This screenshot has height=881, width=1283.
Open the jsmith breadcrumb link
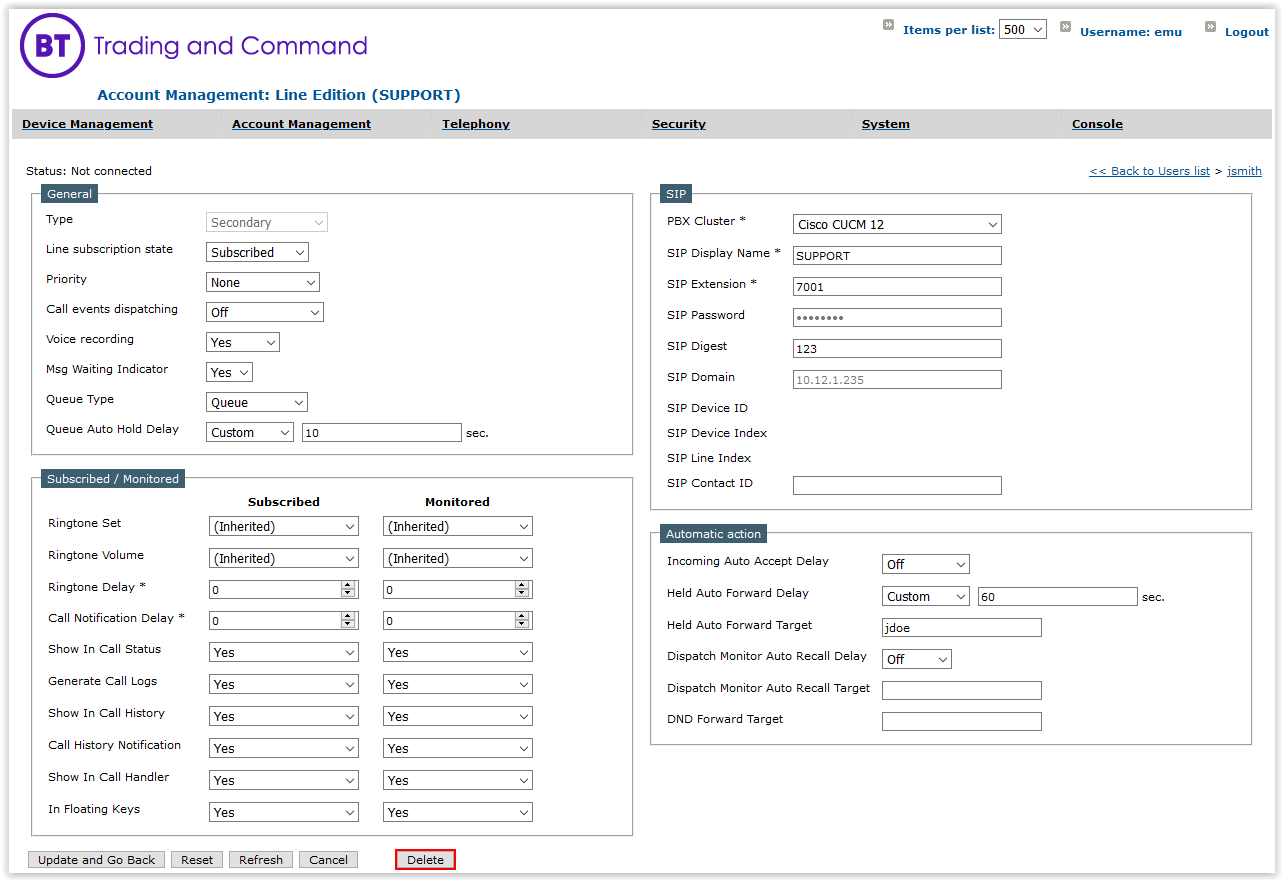point(1244,171)
